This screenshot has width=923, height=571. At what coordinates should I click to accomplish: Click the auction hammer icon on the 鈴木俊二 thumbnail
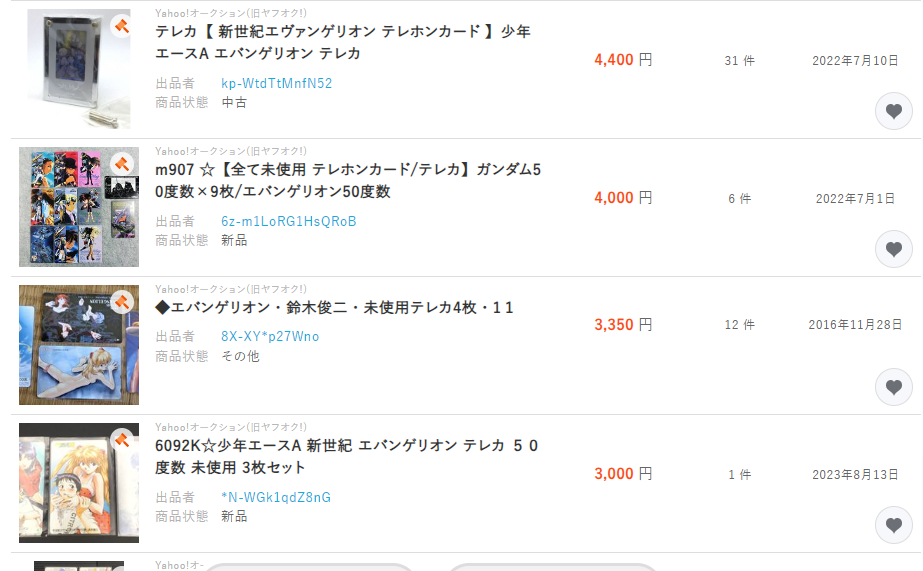point(122,302)
